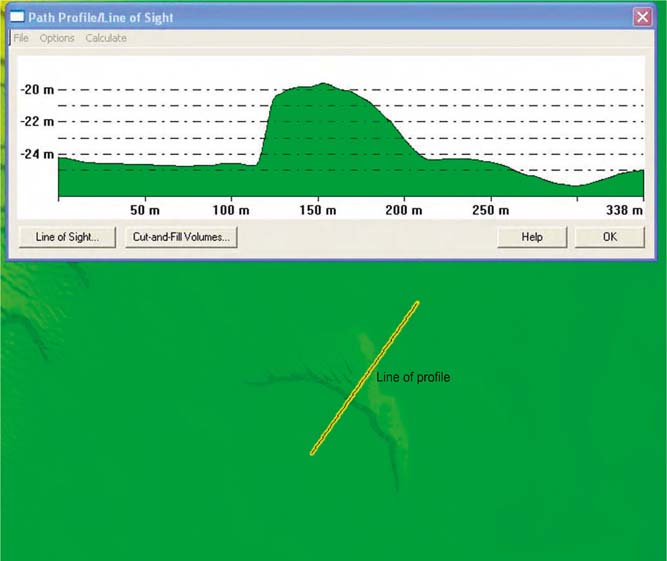The width and height of the screenshot is (667, 561).
Task: Close the Path Profile/Line of Sight window
Action: tap(642, 17)
